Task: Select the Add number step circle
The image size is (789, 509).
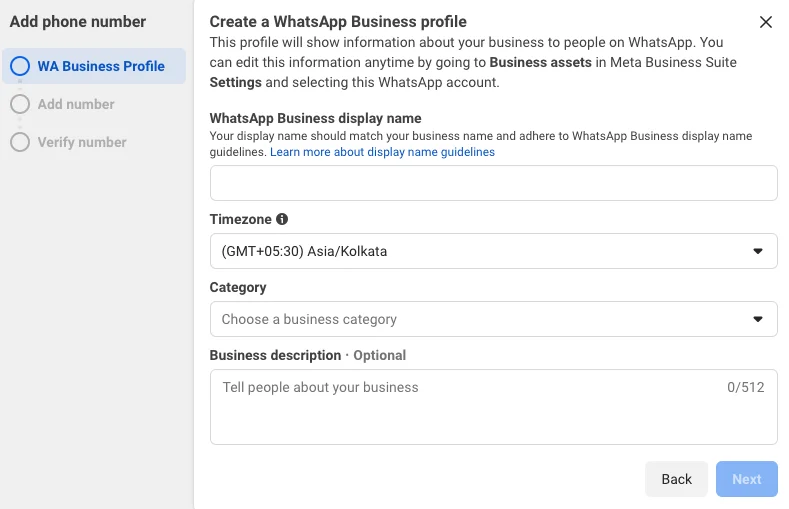Action: pyautogui.click(x=20, y=104)
